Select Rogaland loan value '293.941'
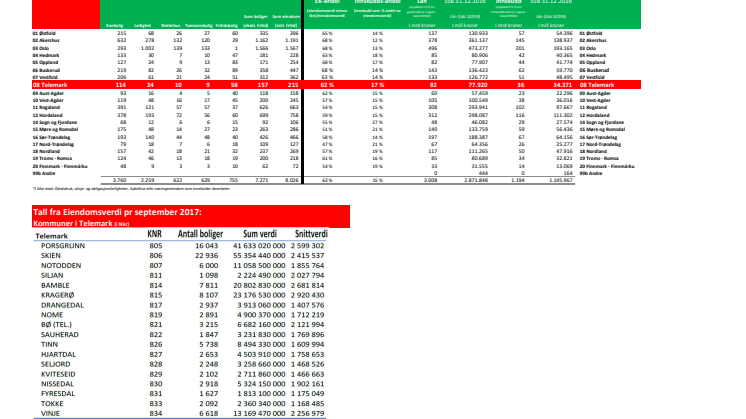Image resolution: width=746 pixels, height=419 pixels. point(478,107)
